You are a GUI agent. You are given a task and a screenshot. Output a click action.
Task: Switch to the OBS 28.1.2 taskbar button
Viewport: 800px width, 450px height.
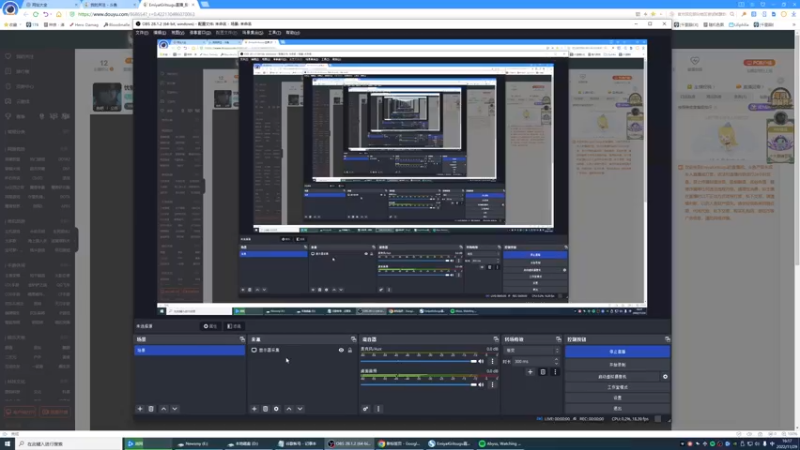point(349,444)
